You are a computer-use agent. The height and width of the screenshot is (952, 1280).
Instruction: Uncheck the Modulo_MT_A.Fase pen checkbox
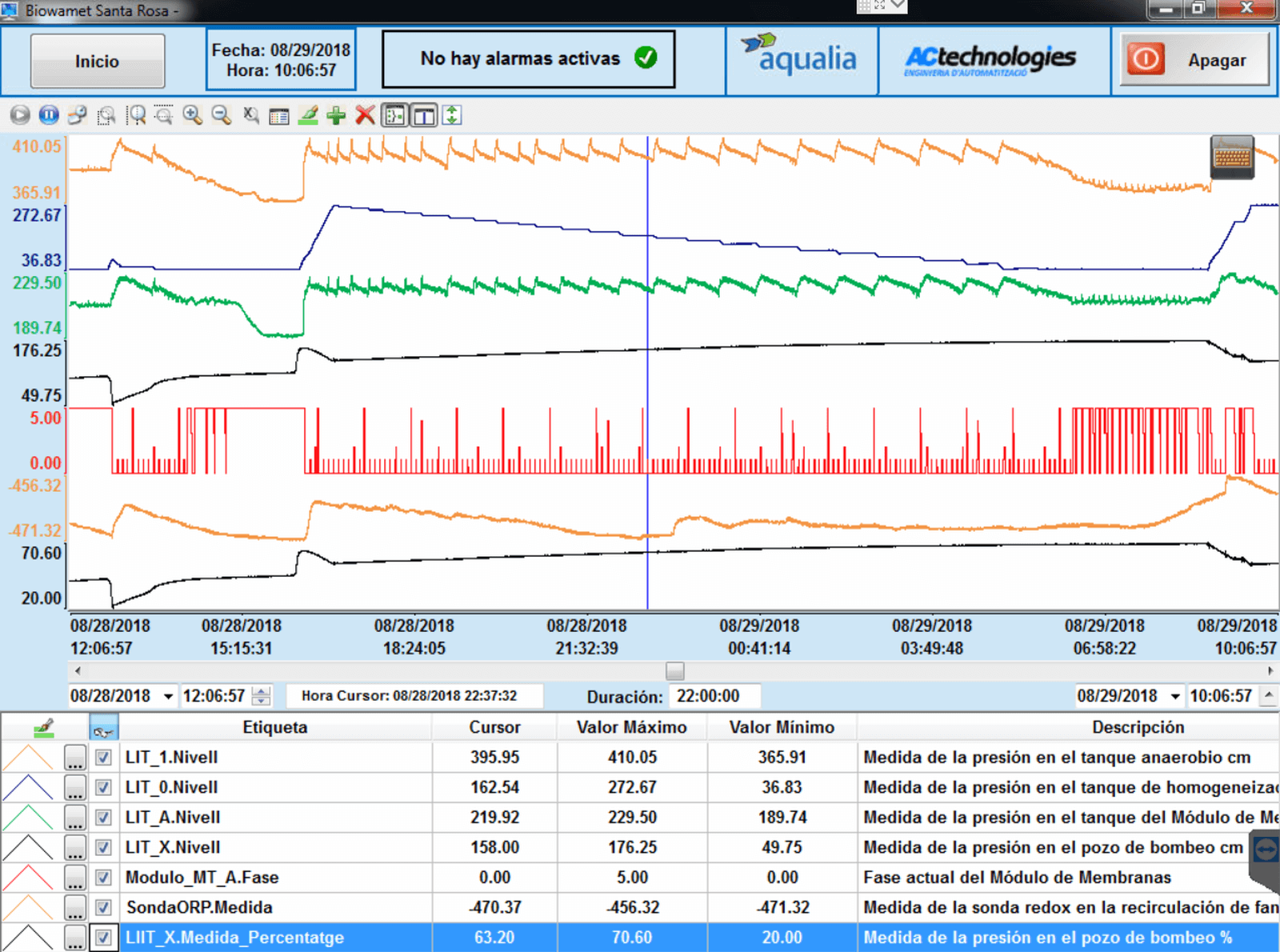(103, 877)
